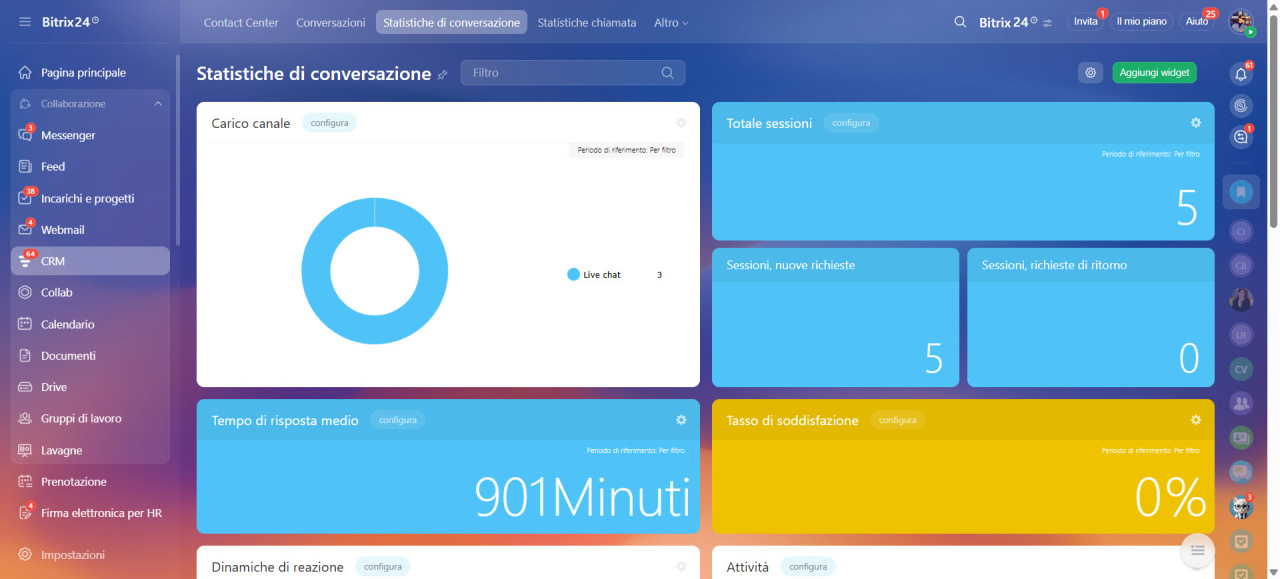The height and width of the screenshot is (579, 1280).
Task: Collapse the Collaborazione sidebar section
Action: (158, 104)
